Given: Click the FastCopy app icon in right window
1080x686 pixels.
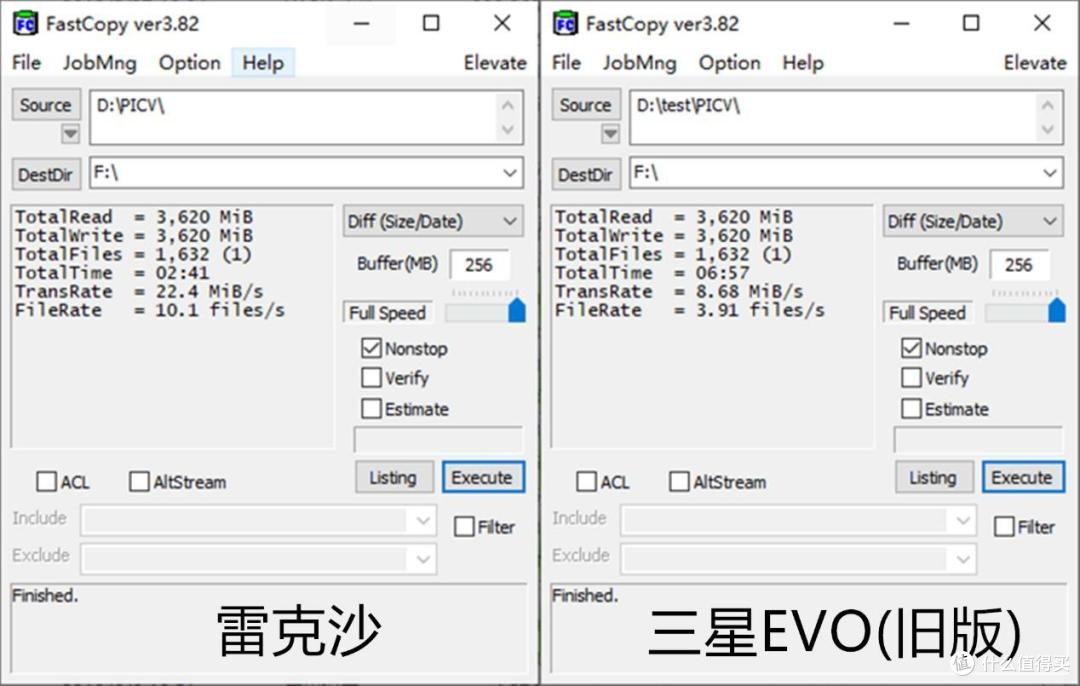Looking at the screenshot, I should click(565, 23).
